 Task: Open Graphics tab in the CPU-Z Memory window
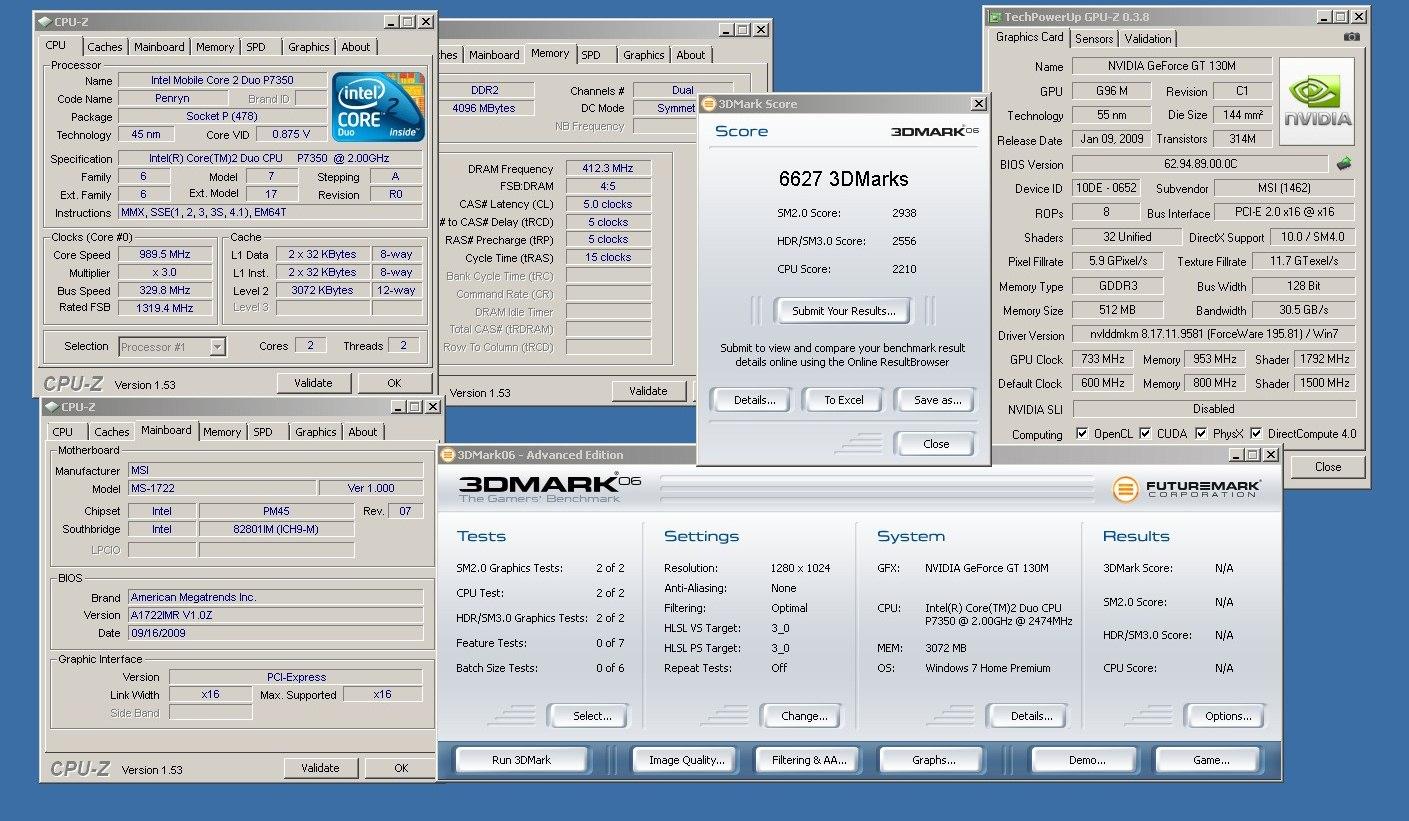(643, 55)
